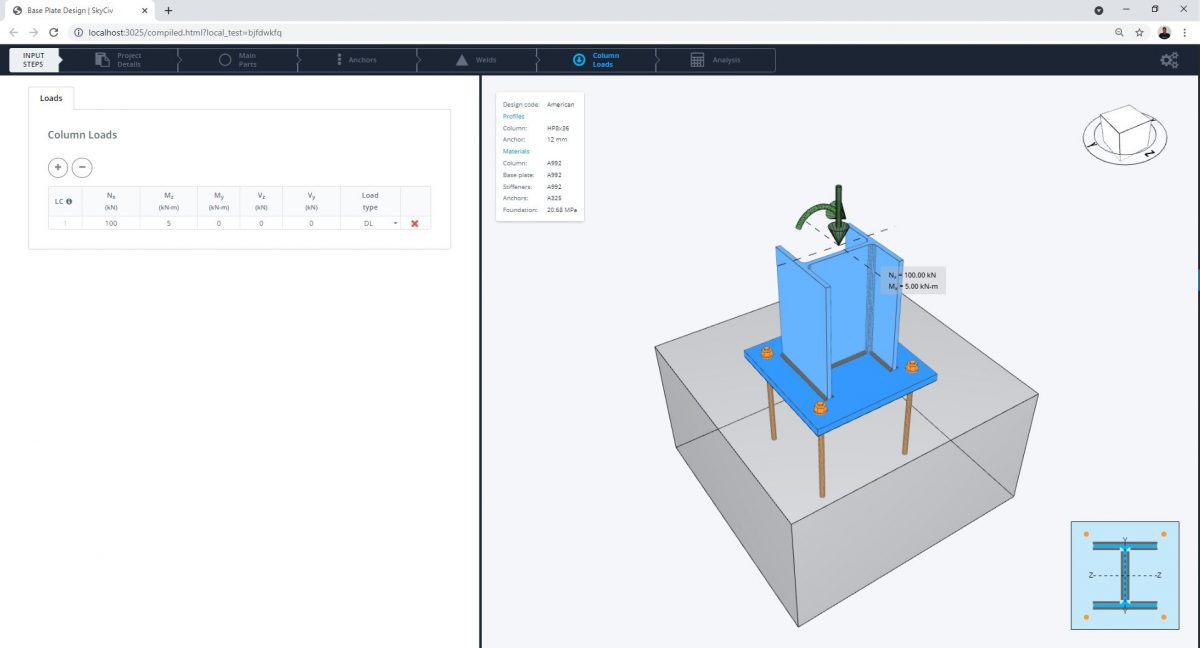
Task: Bookmark the page using the star icon
Action: pos(1140,32)
